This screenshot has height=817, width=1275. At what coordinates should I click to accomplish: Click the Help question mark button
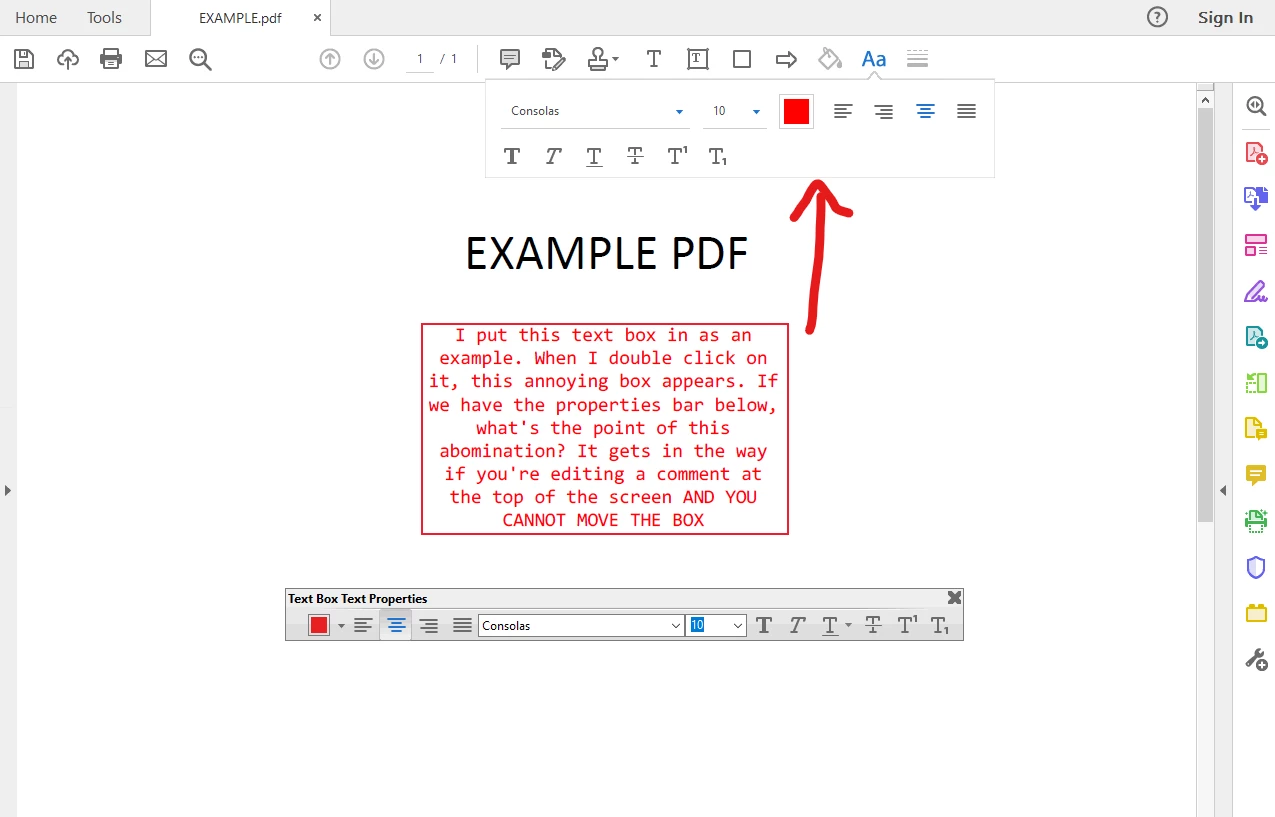pyautogui.click(x=1157, y=17)
